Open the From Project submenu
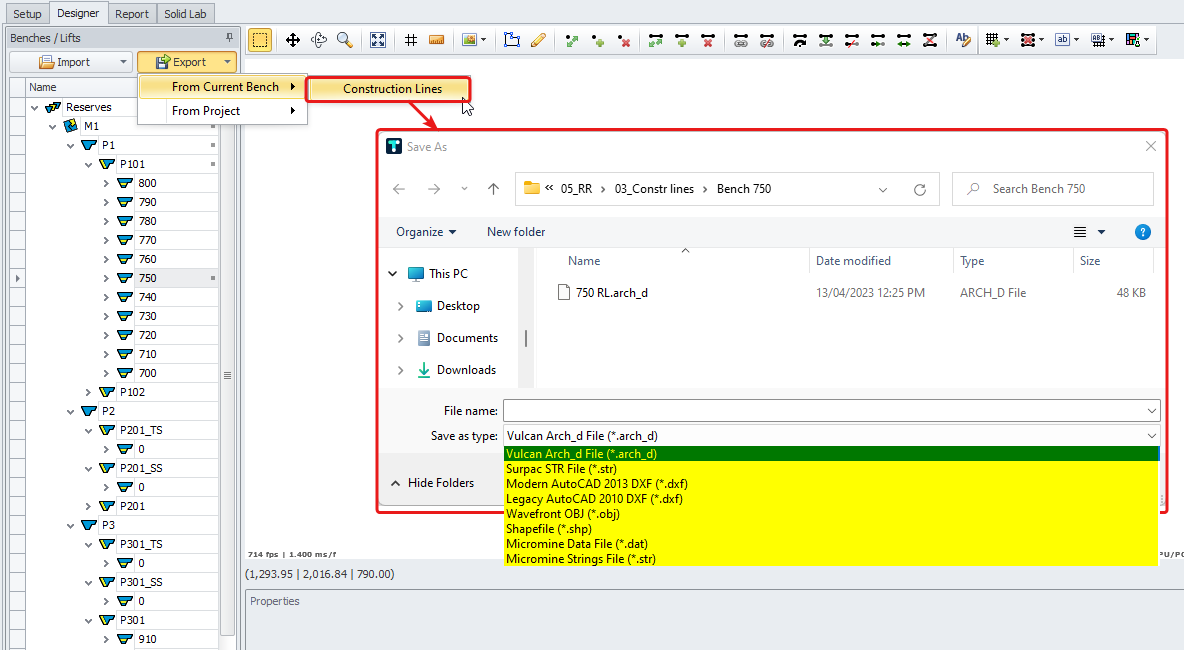 [x=222, y=111]
